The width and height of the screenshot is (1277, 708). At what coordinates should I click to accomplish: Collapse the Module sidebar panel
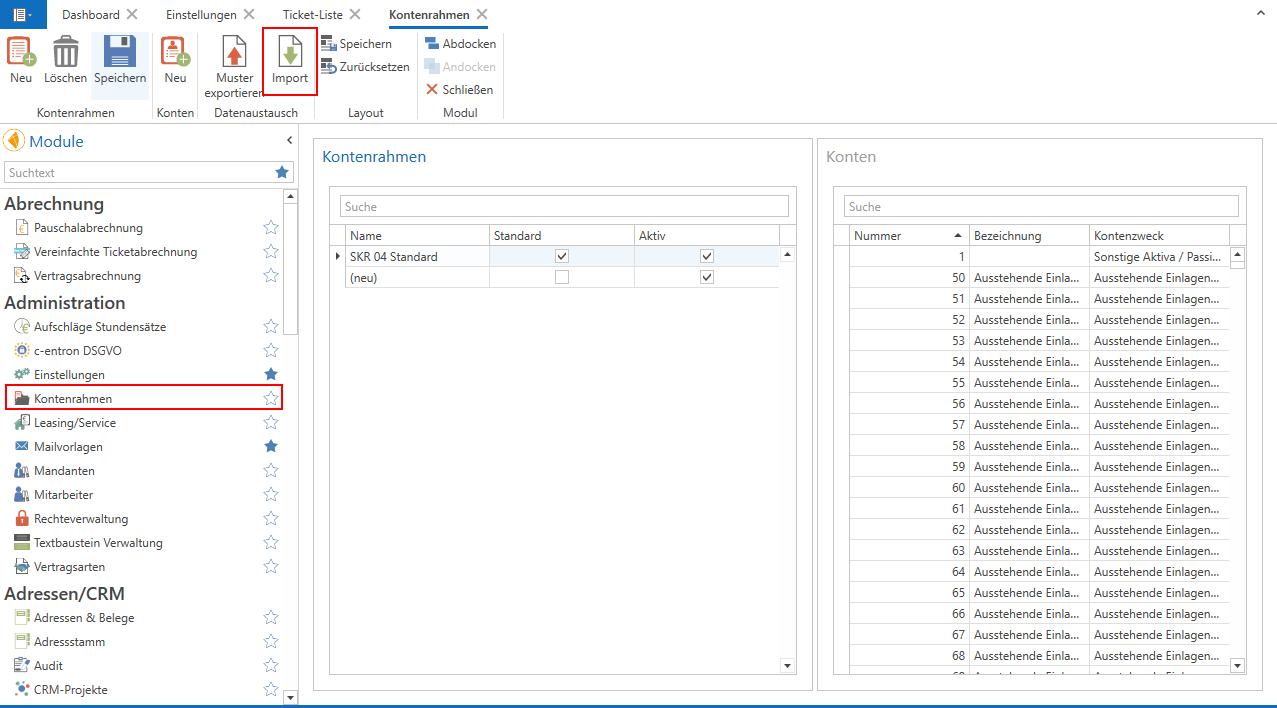coord(289,141)
